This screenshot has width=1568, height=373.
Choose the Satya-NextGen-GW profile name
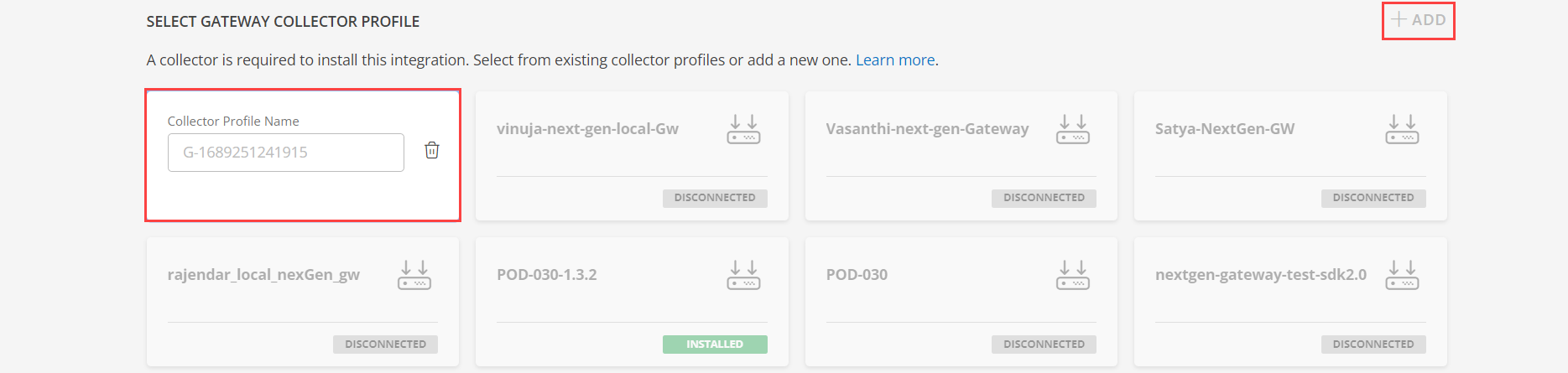click(x=1225, y=129)
